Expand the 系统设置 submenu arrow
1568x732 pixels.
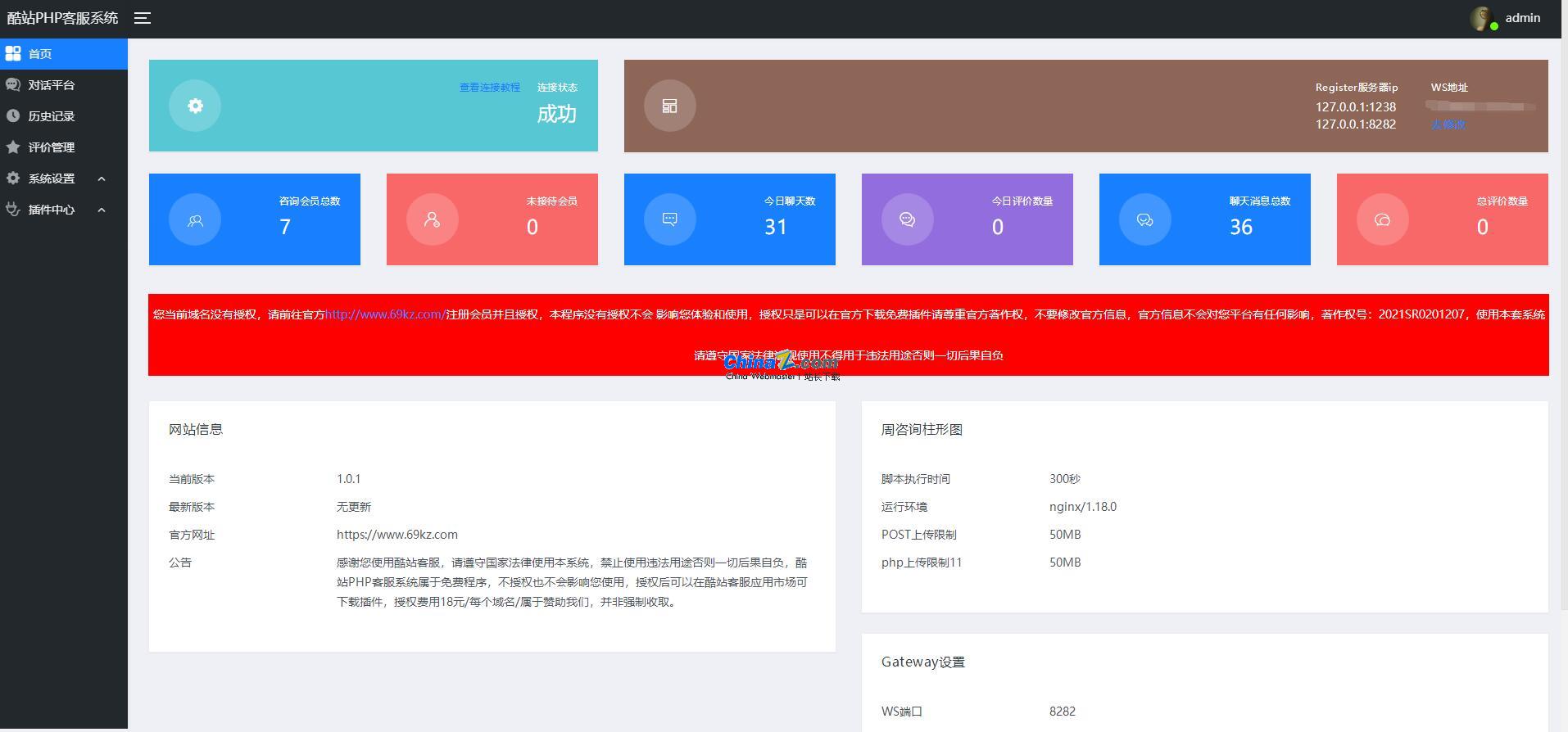click(102, 178)
